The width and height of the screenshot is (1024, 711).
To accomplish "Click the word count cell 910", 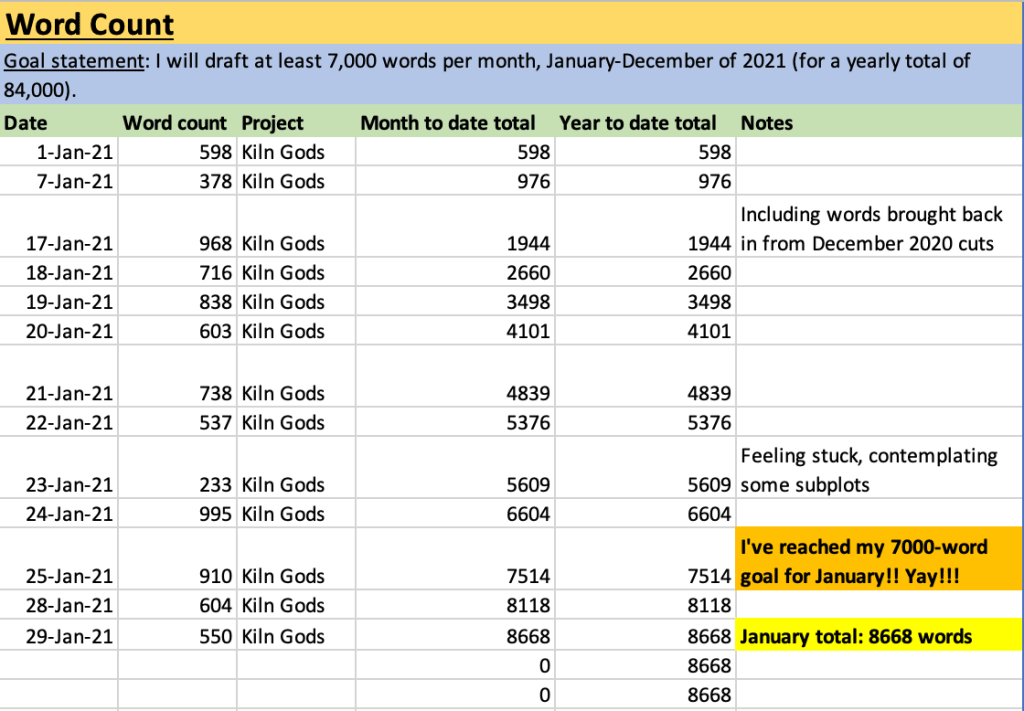I will [177, 560].
